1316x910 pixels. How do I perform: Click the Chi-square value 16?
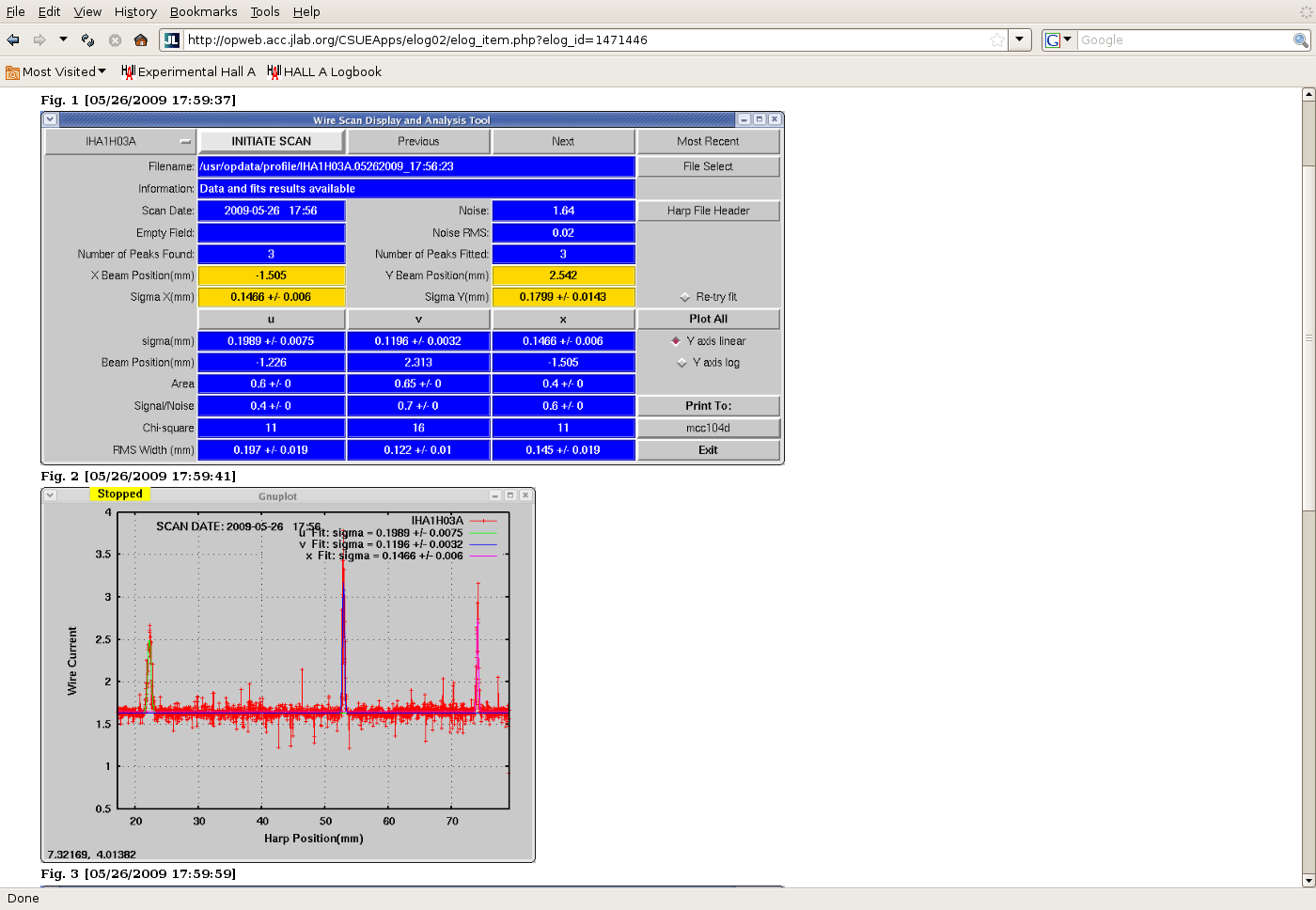pyautogui.click(x=418, y=428)
